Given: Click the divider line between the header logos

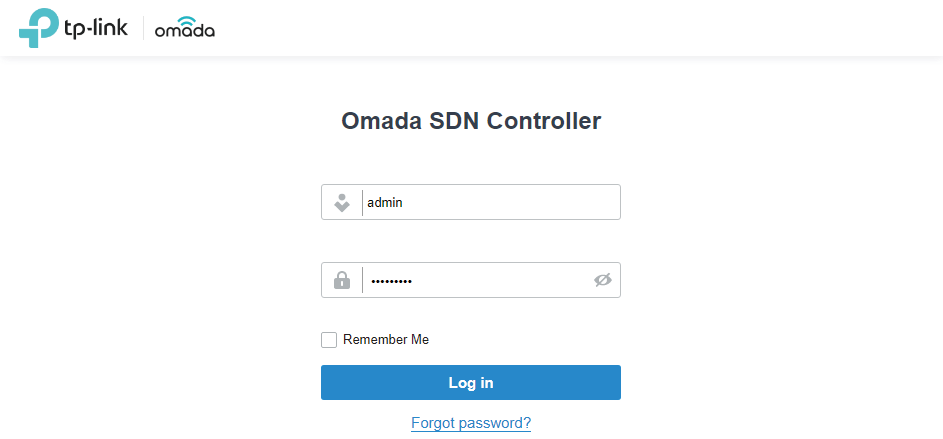Looking at the screenshot, I should [x=143, y=28].
